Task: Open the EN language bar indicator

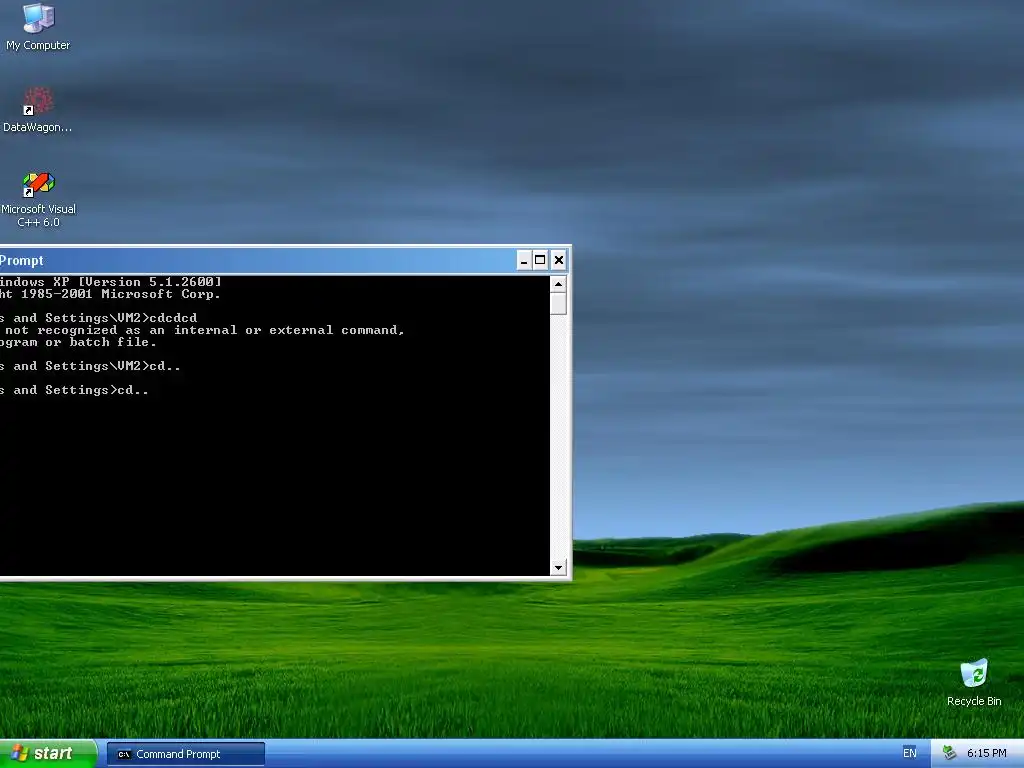Action: coord(910,754)
